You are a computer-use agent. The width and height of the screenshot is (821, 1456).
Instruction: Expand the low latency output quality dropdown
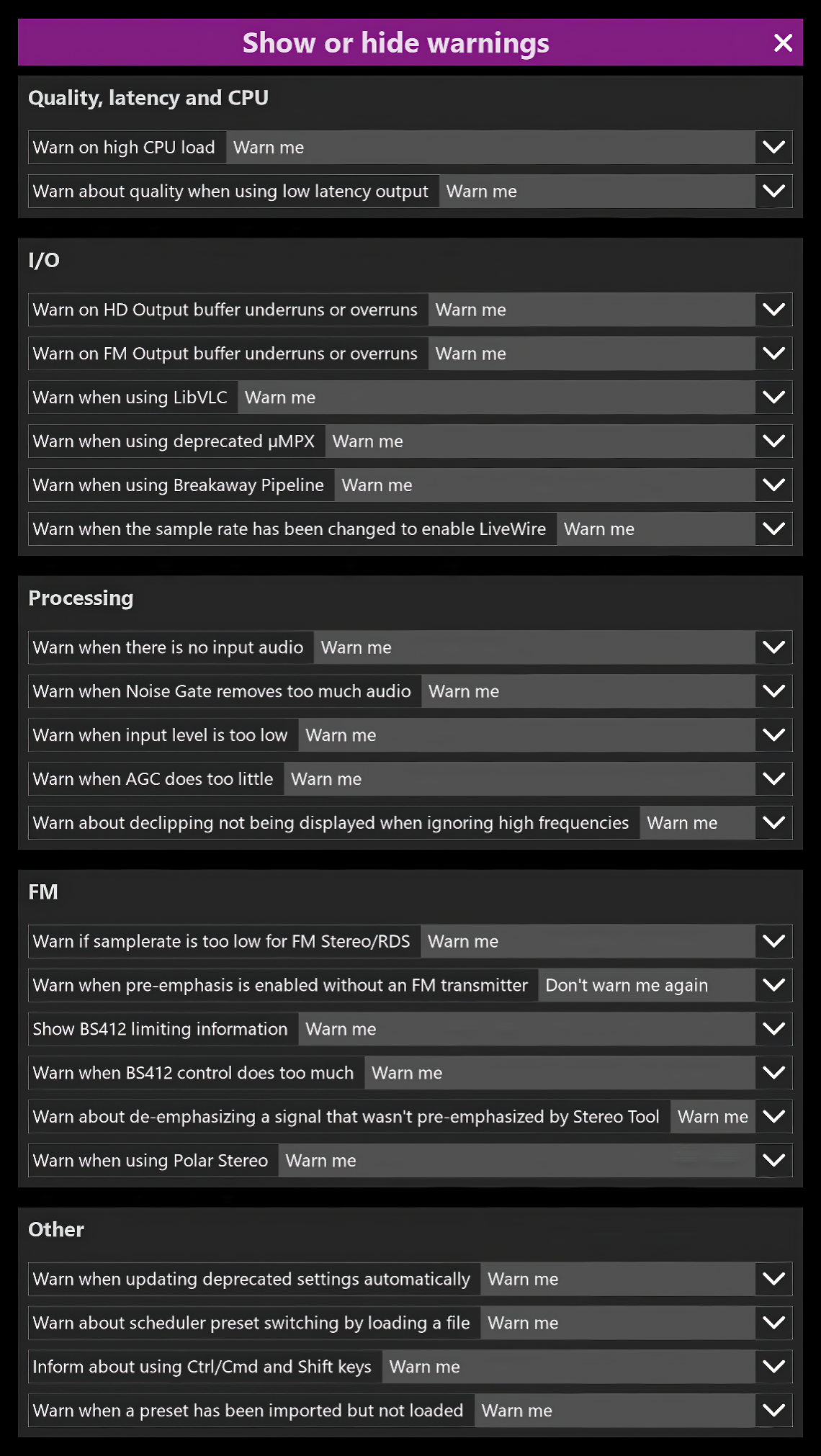coord(773,192)
